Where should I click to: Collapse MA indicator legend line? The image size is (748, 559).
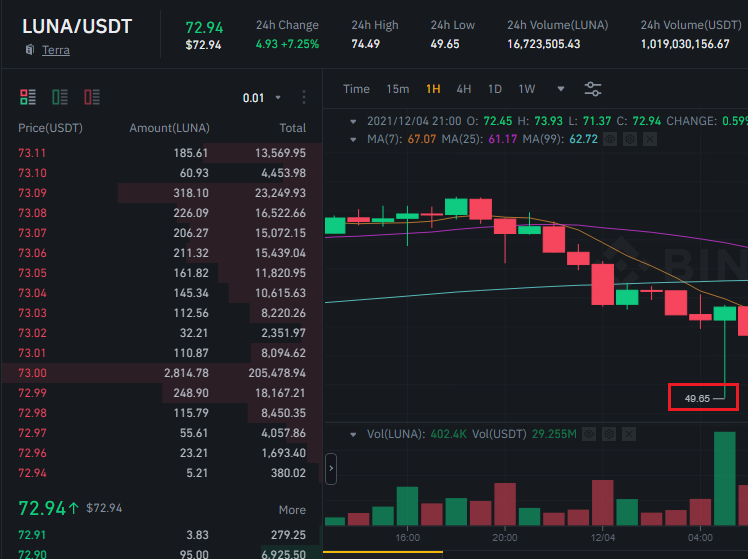353,140
